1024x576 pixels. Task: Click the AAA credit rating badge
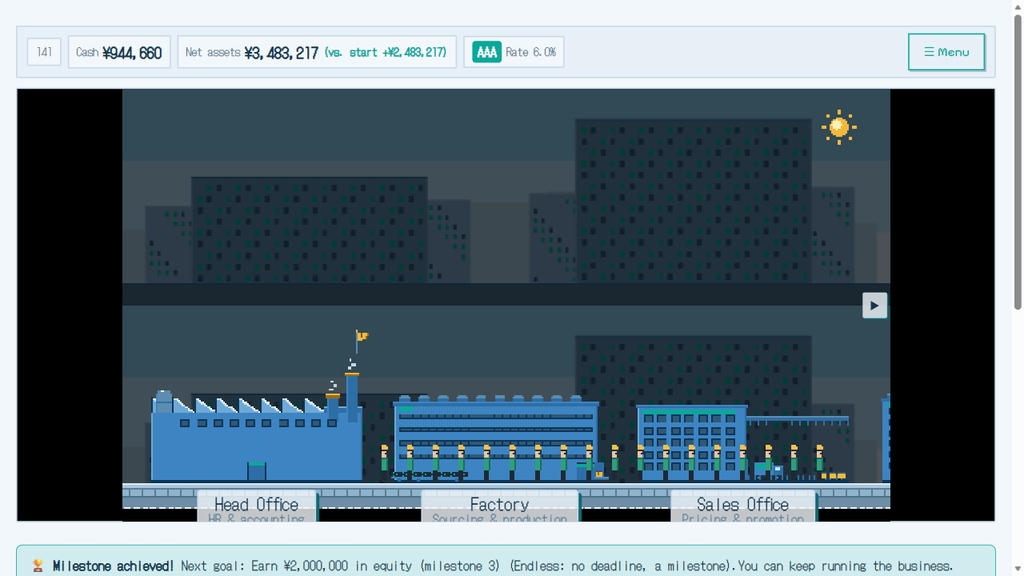tap(487, 52)
